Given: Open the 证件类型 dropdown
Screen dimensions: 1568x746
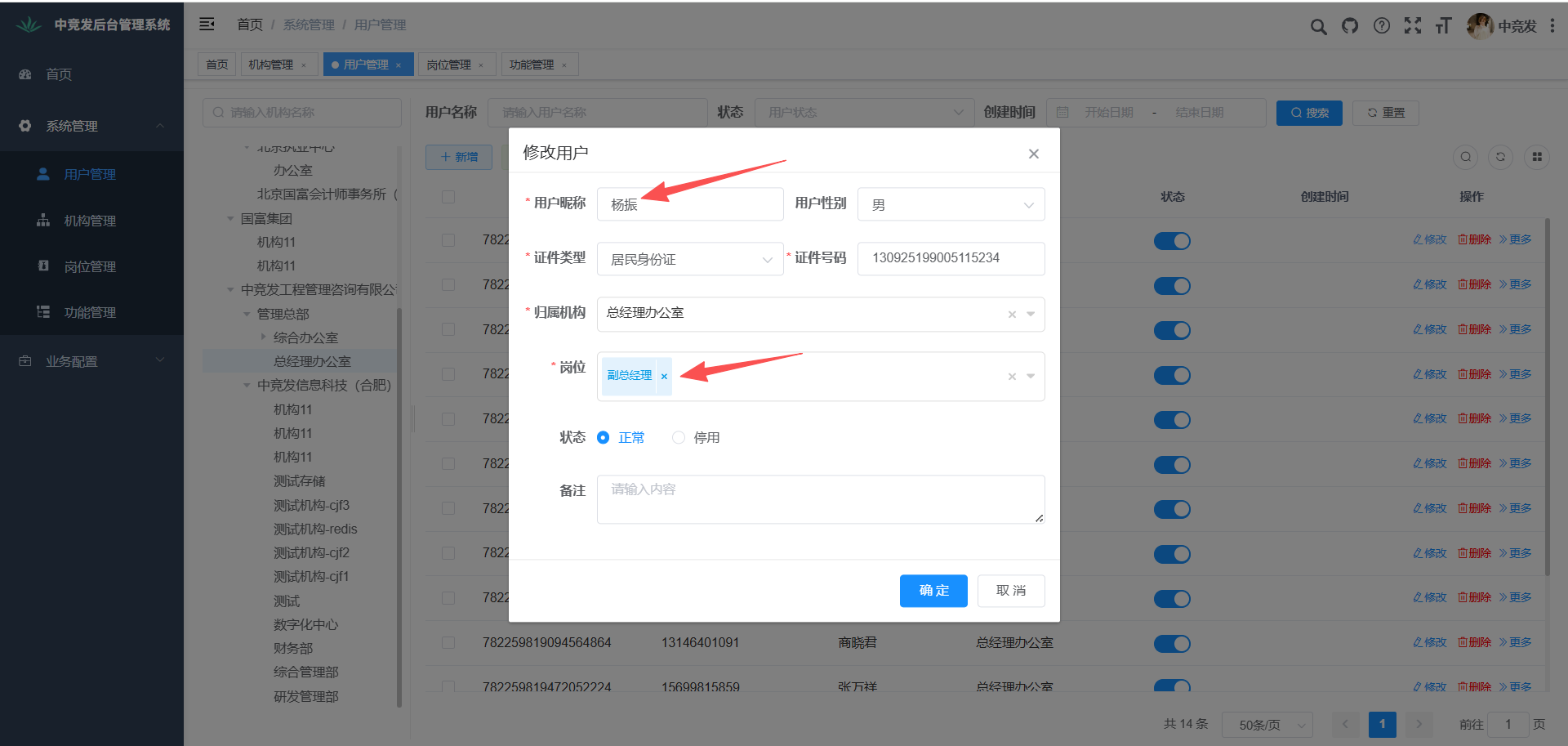Looking at the screenshot, I should pyautogui.click(x=690, y=259).
